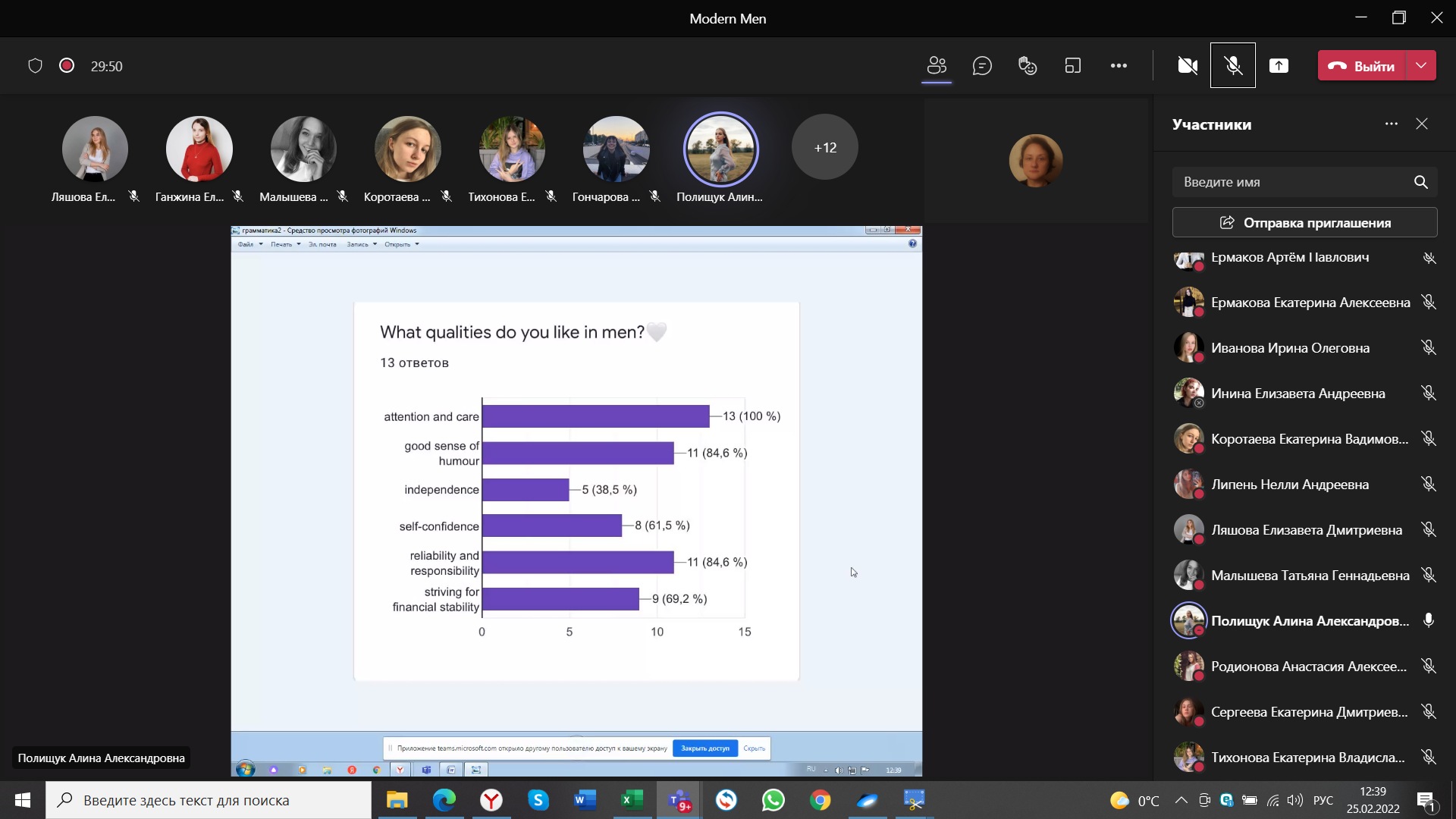Open Excel from the taskbar

click(632, 800)
